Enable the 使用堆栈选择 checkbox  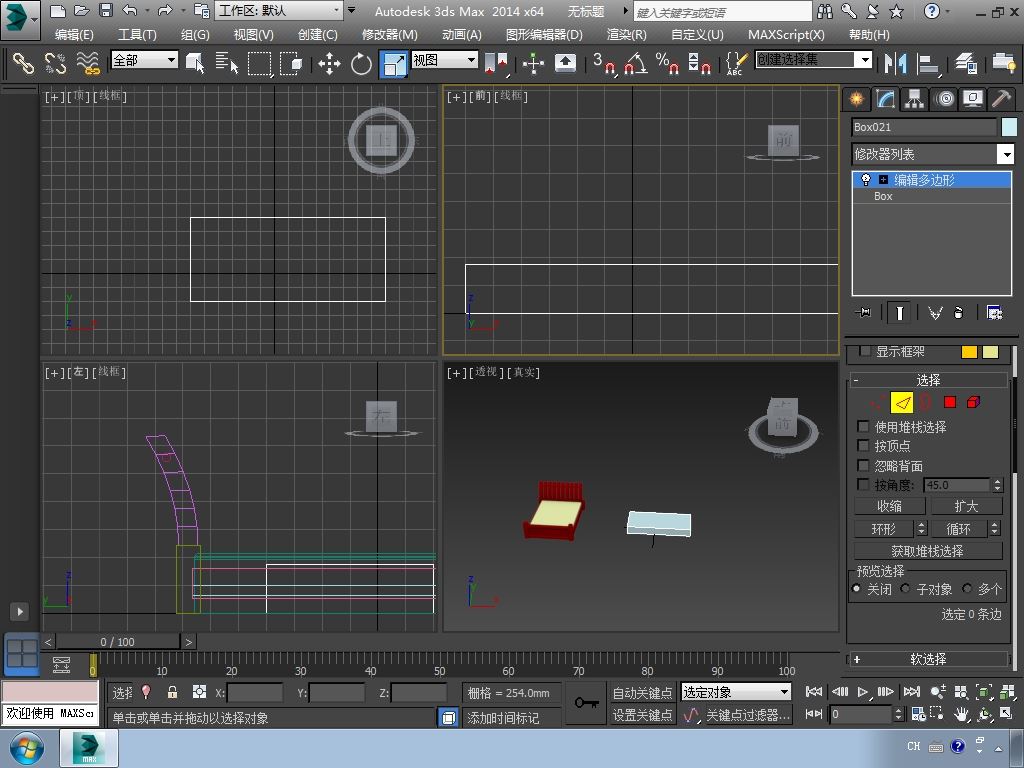coord(863,426)
